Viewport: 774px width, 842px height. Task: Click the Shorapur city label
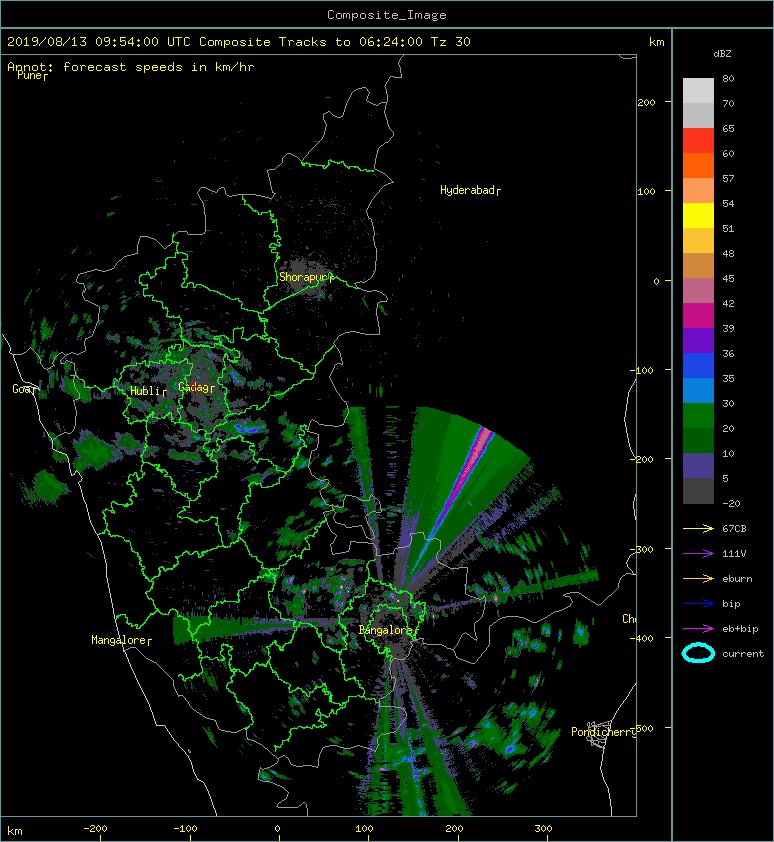tap(306, 277)
